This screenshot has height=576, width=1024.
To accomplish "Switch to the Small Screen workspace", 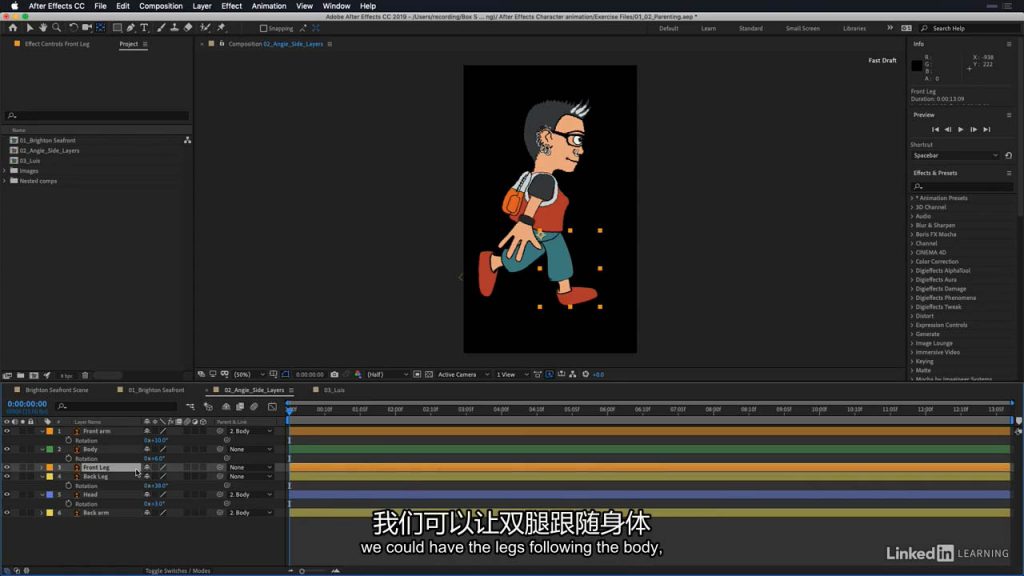I will click(x=803, y=29).
